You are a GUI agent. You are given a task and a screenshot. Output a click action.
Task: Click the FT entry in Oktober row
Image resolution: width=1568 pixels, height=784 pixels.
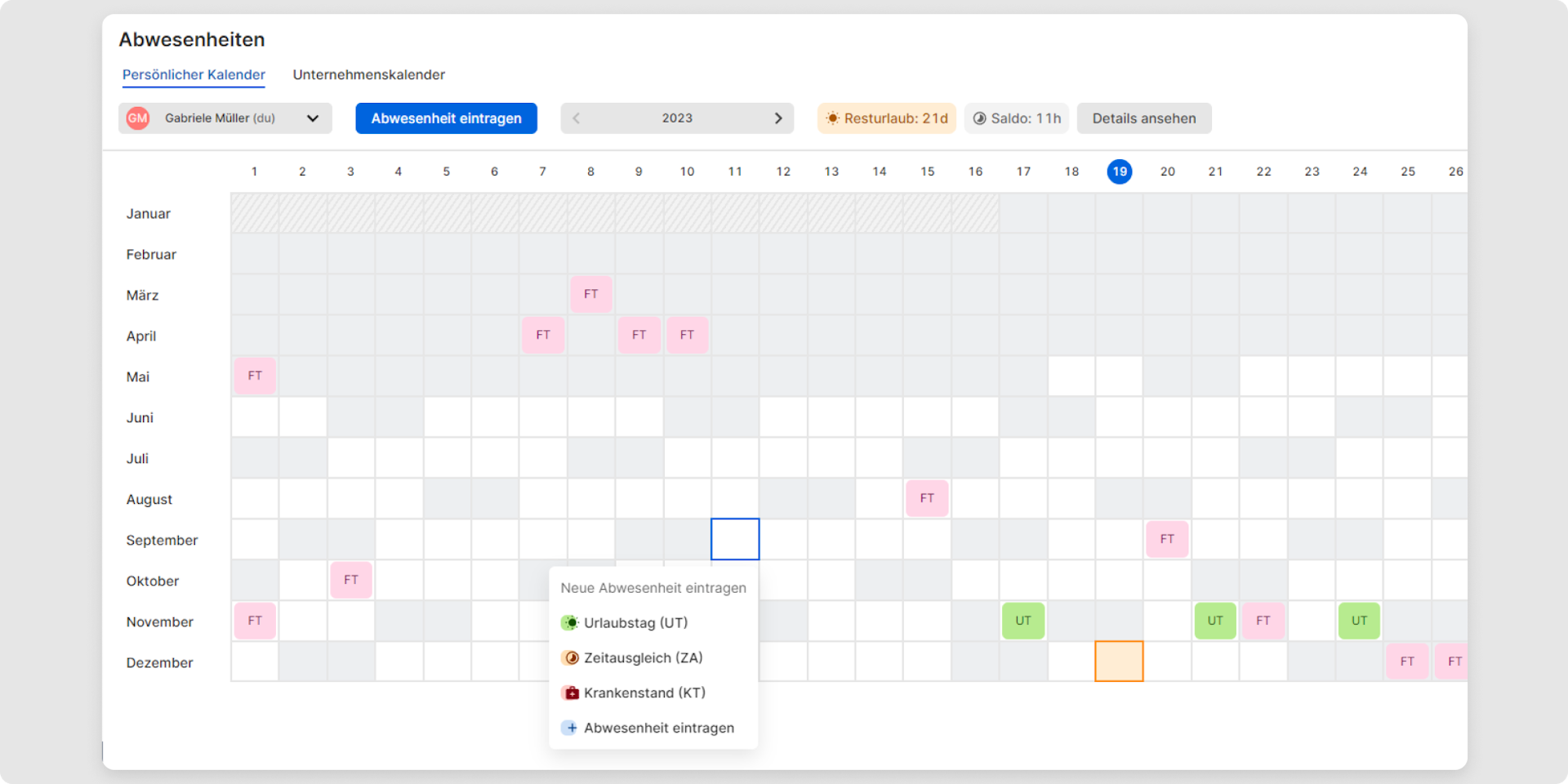click(x=351, y=580)
